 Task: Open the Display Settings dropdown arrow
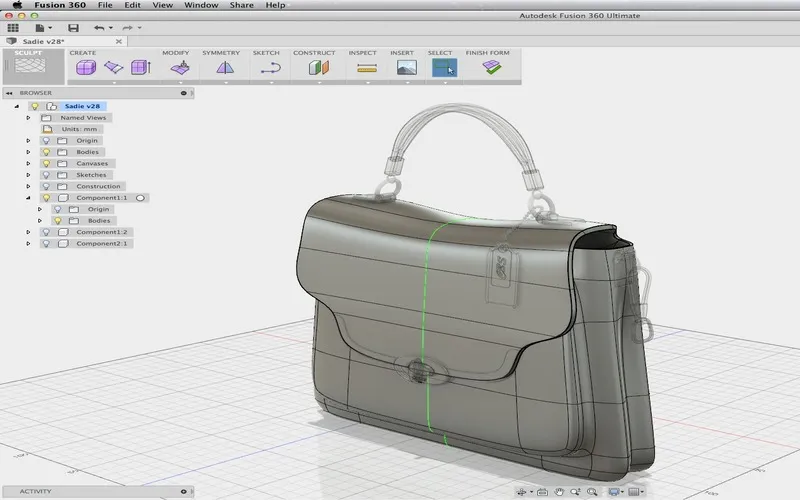pyautogui.click(x=622, y=492)
